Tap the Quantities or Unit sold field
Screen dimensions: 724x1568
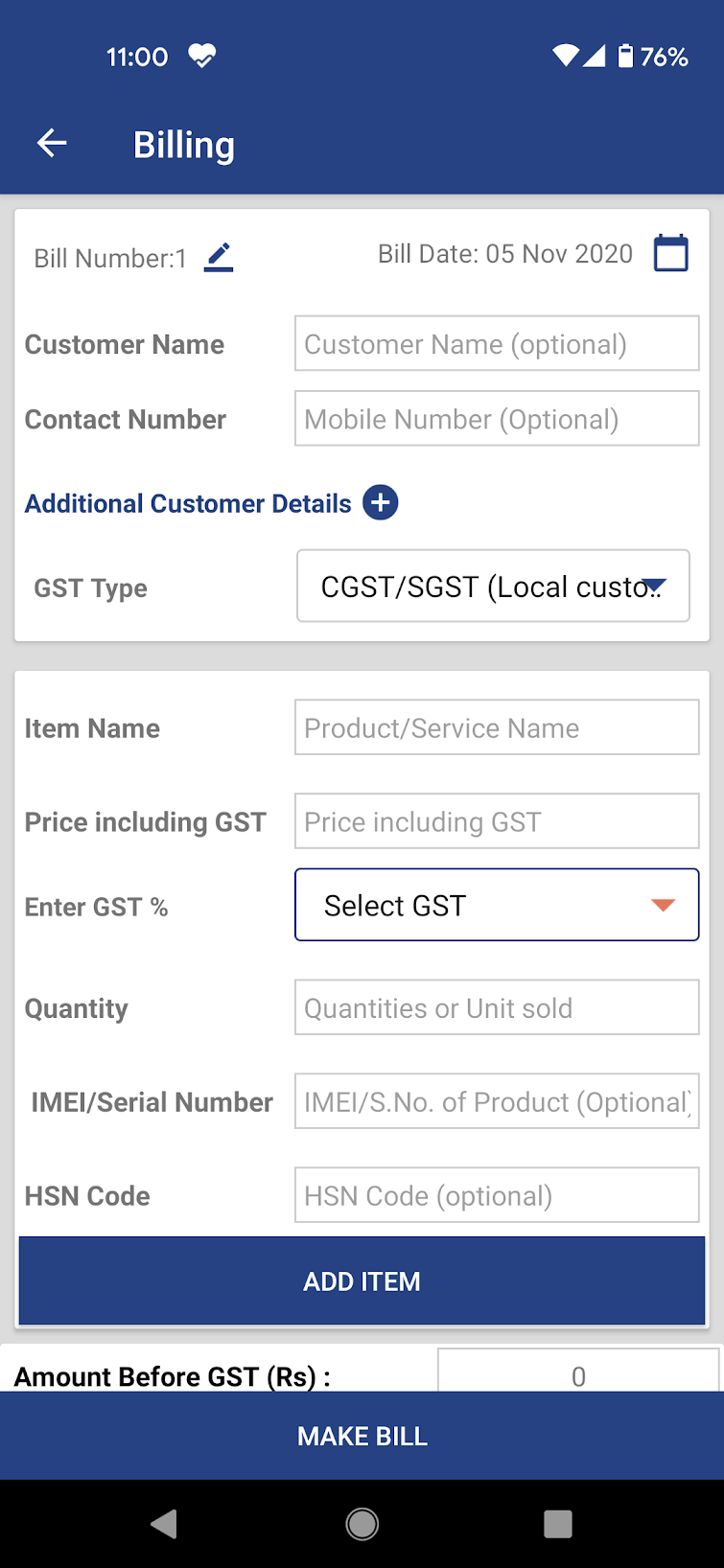[497, 1008]
